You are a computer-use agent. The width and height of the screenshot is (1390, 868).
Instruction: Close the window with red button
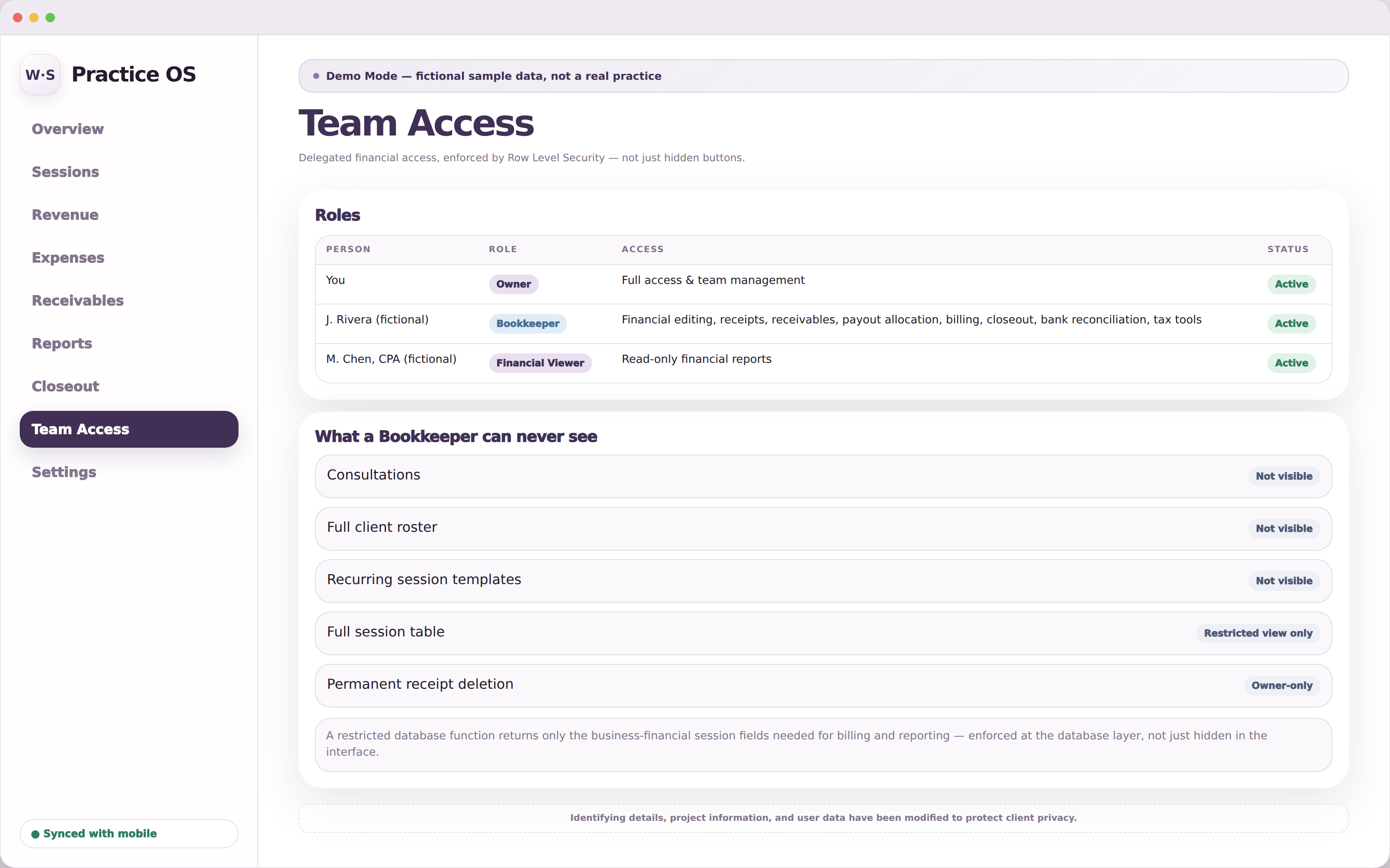(17, 17)
